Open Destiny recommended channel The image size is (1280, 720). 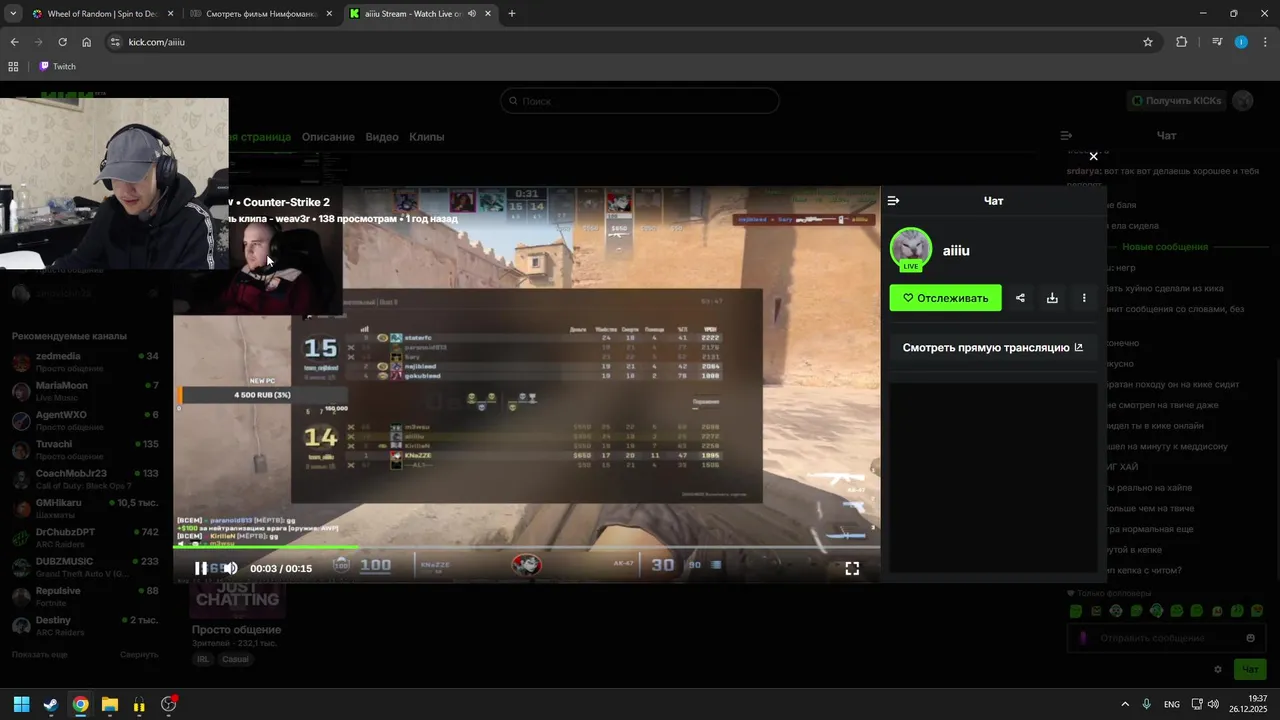coord(85,626)
